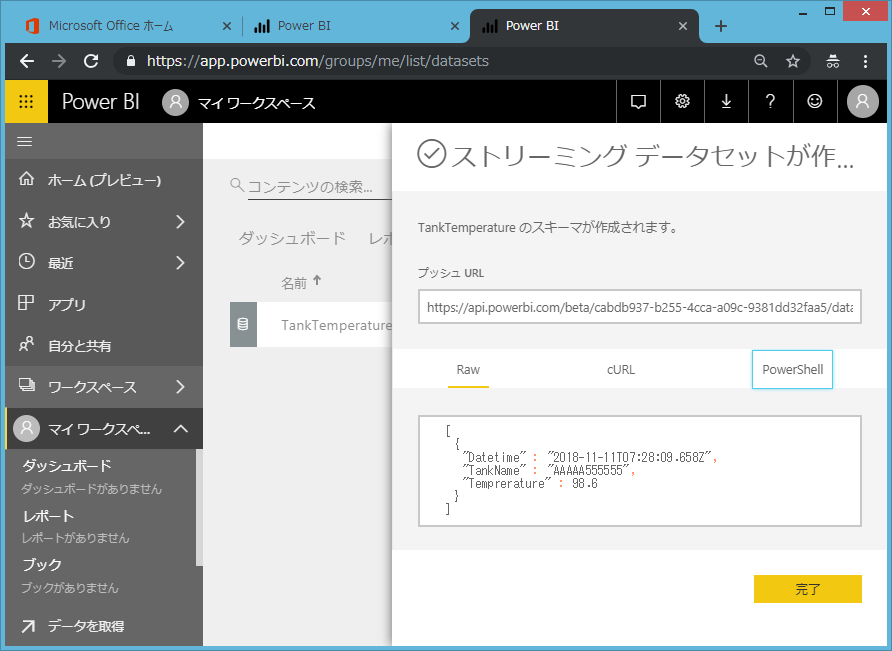Screen dimensions: 892x651
Task: Click the Apps (アプリ) grid icon
Action: [x=26, y=303]
